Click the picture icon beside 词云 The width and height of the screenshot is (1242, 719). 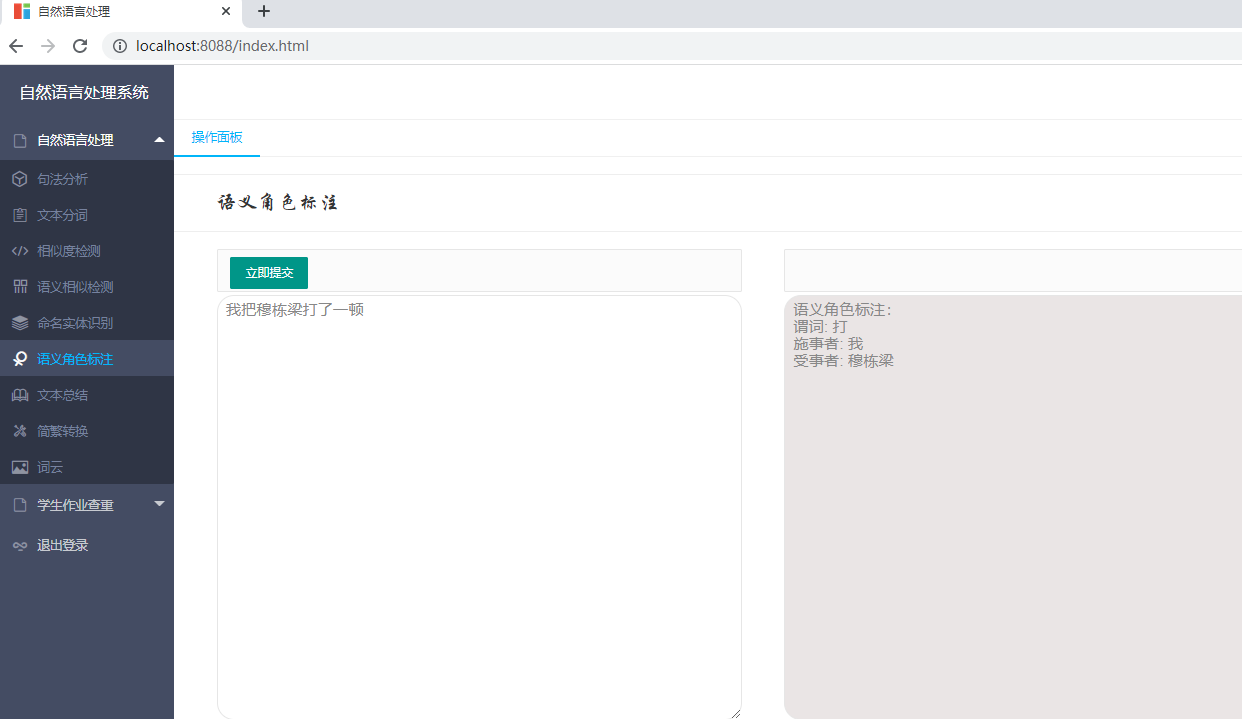click(x=19, y=467)
